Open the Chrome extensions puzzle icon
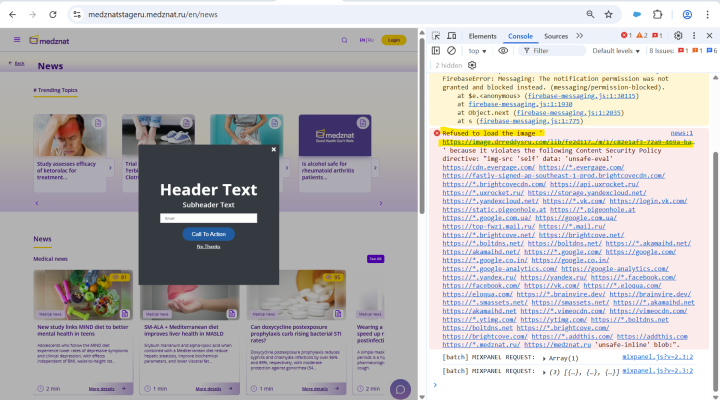 658,15
